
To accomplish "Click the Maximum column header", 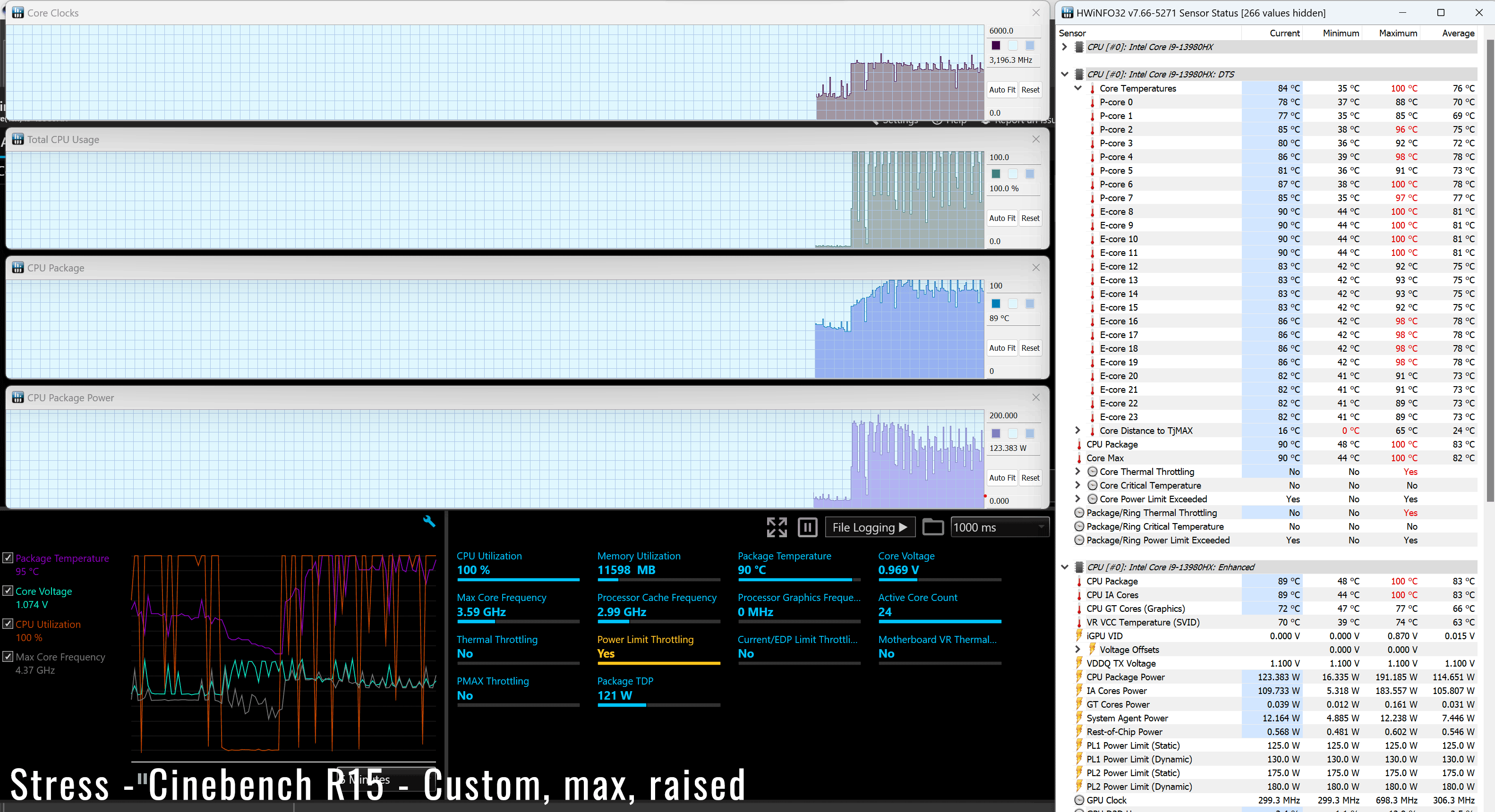I will pyautogui.click(x=1398, y=33).
